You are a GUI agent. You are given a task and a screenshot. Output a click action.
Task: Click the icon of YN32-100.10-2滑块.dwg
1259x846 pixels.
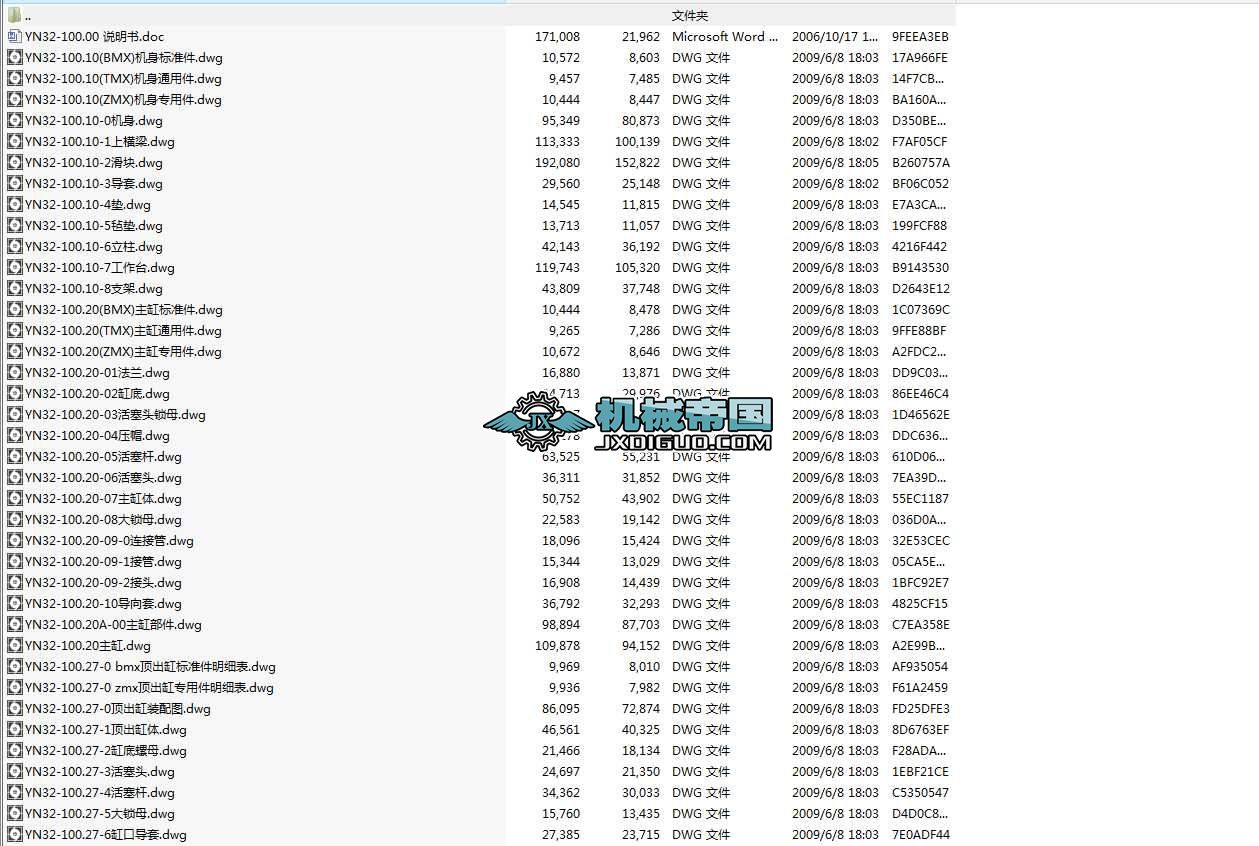tap(14, 162)
